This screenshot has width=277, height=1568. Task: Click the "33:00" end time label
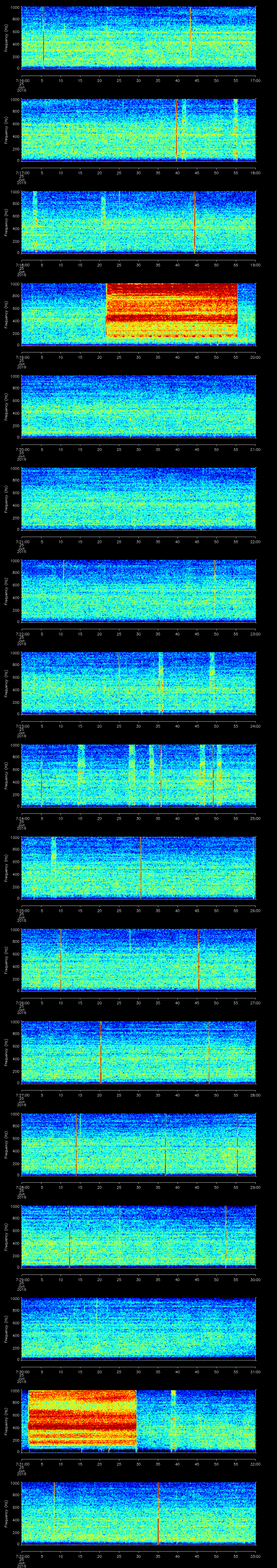[x=255, y=1556]
